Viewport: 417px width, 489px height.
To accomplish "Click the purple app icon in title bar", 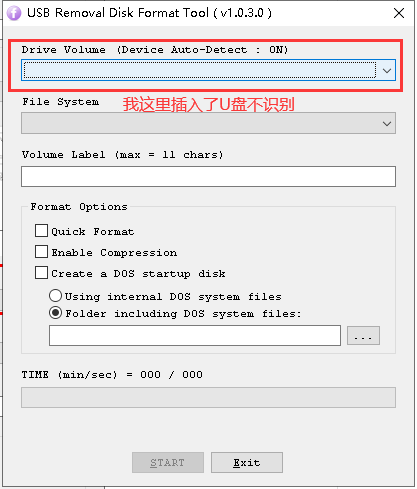I will tap(14, 13).
